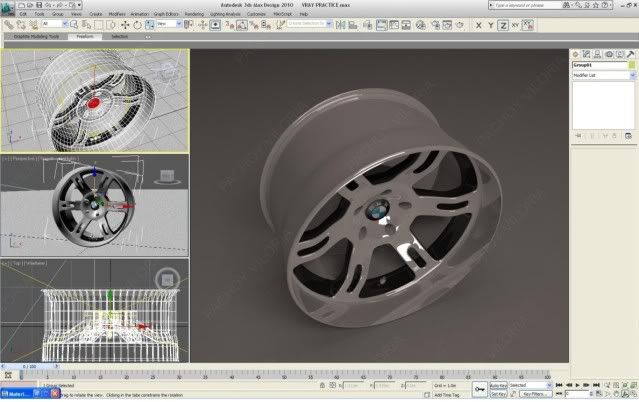Select the Select Object tool
This screenshot has width=639, height=402.
point(74,25)
